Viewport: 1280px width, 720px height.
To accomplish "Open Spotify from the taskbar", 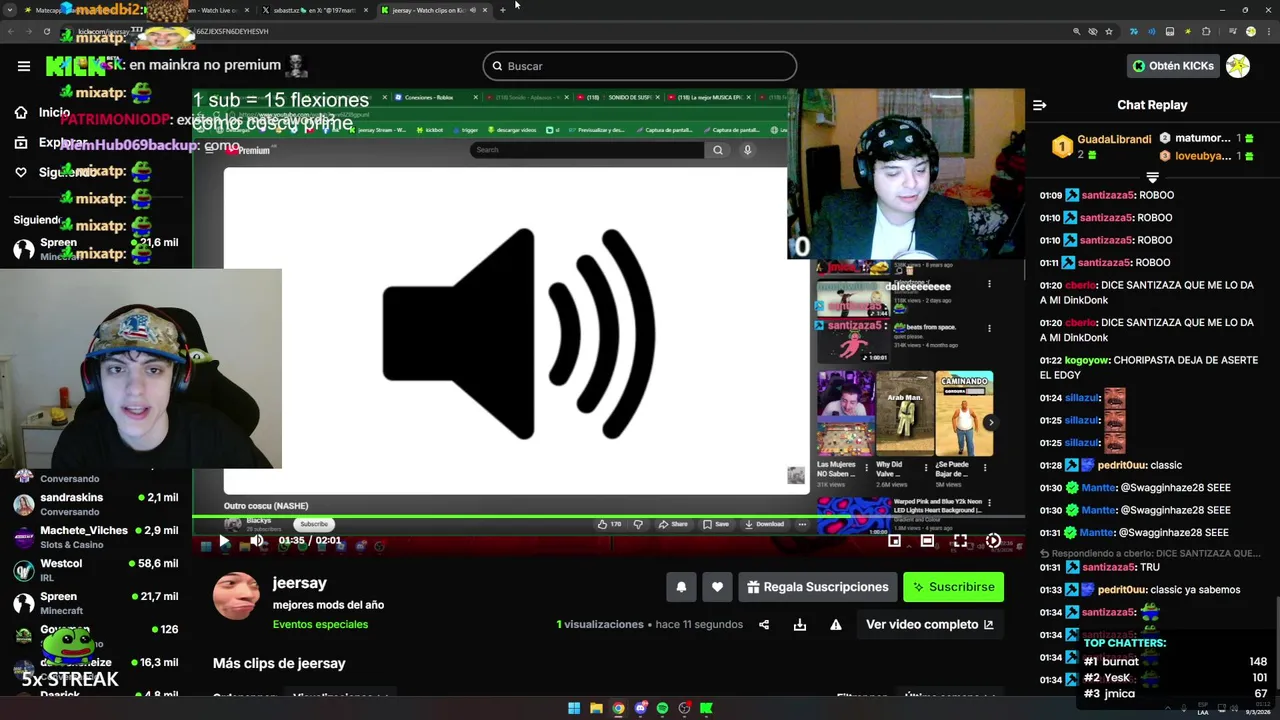I will click(662, 708).
